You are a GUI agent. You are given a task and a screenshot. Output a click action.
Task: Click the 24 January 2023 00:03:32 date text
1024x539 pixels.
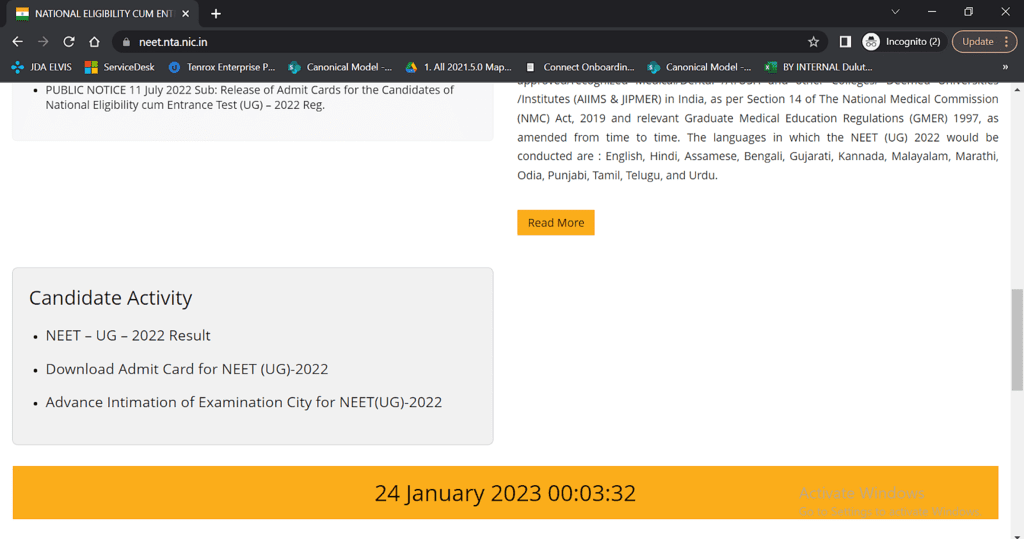pyautogui.click(x=505, y=493)
